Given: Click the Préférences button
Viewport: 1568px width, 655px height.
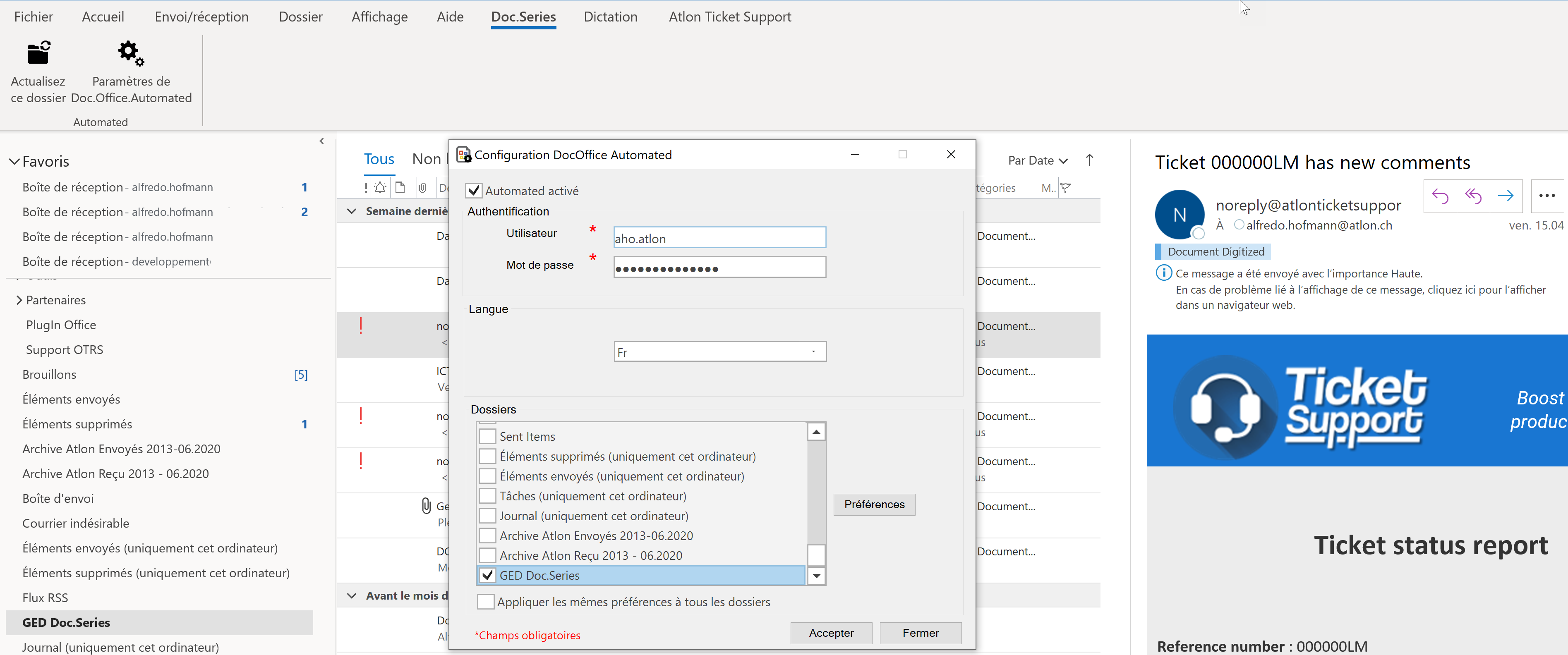Looking at the screenshot, I should 874,505.
